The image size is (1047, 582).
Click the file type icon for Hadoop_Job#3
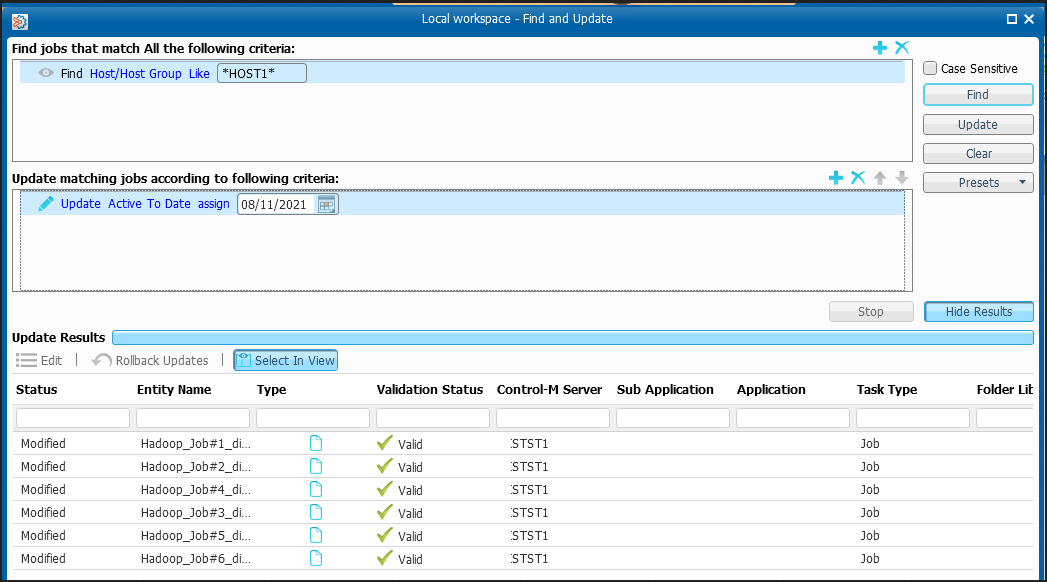[316, 512]
